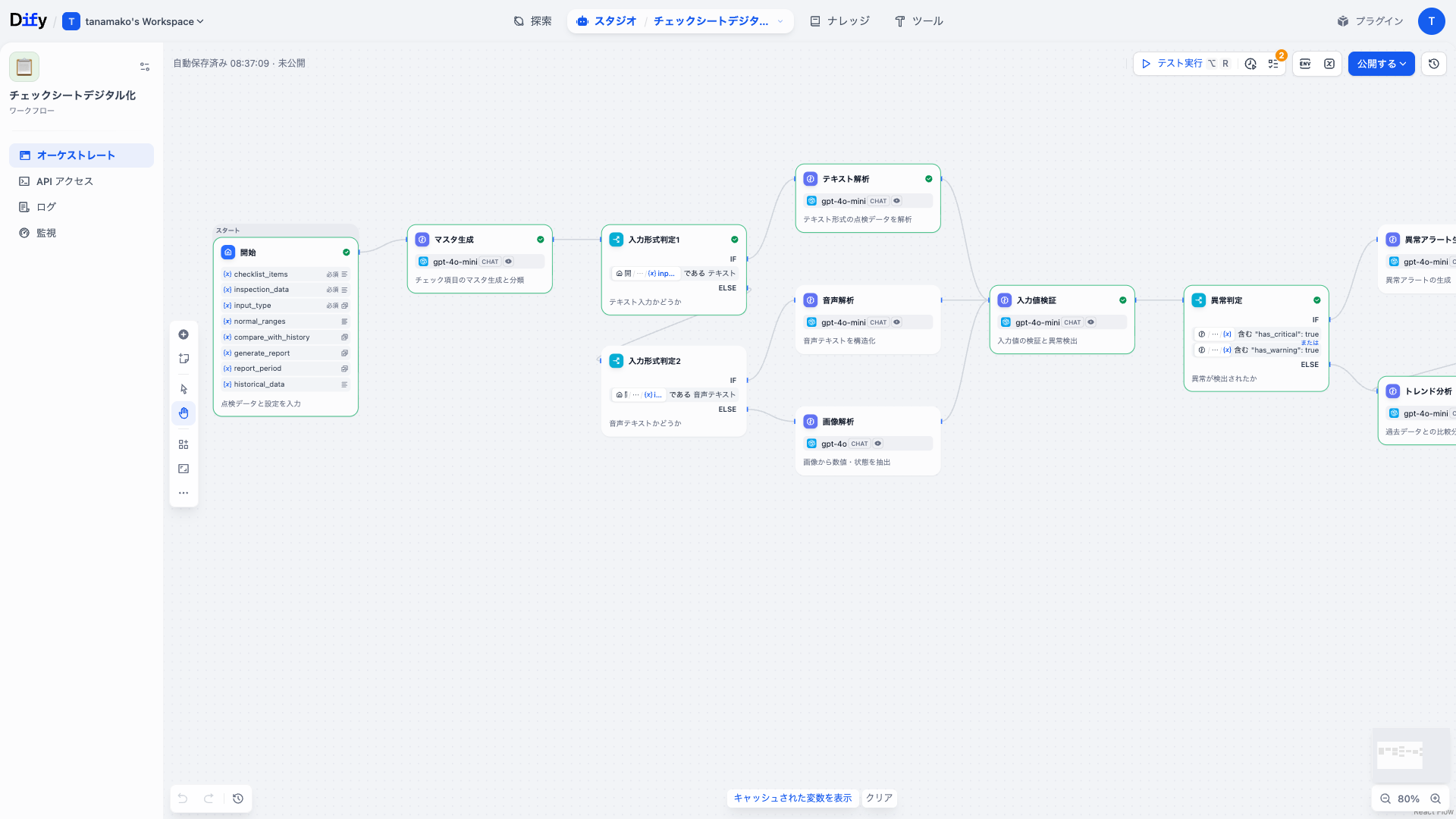Viewport: 1456px width, 819px height.
Task: Click the minimap in the bottom right
Action: 1410,755
